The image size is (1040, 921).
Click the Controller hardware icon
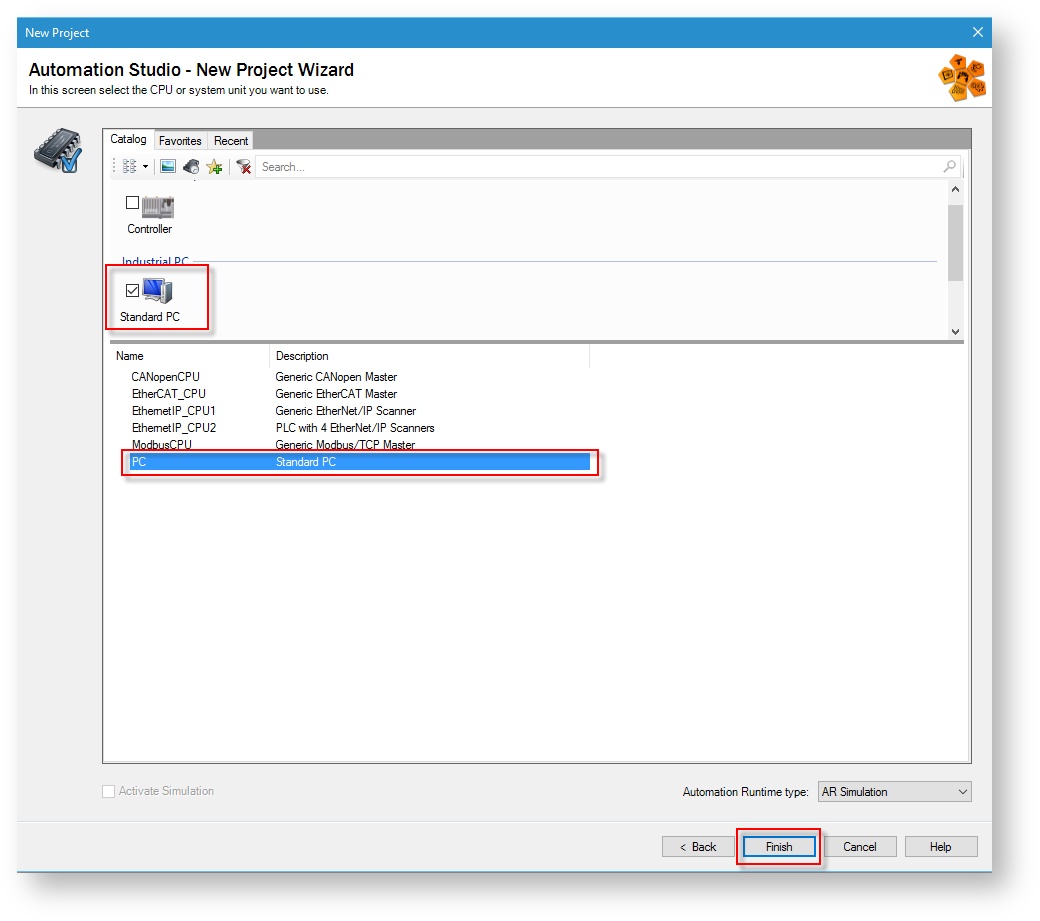[x=158, y=206]
